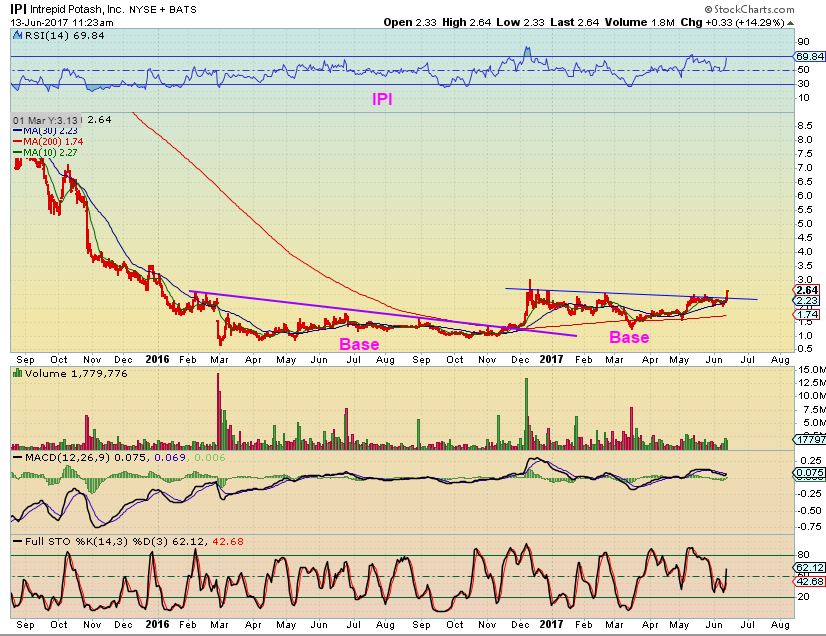
Task: Click the current volume tag on the volume axis
Action: pyautogui.click(x=810, y=439)
